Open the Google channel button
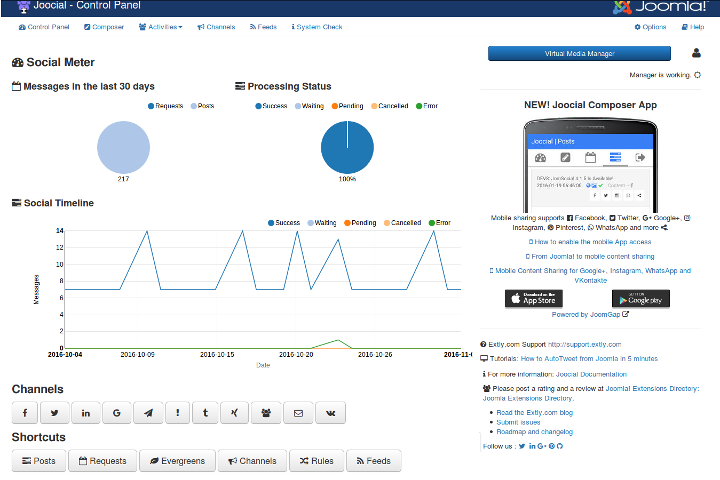 [x=117, y=413]
